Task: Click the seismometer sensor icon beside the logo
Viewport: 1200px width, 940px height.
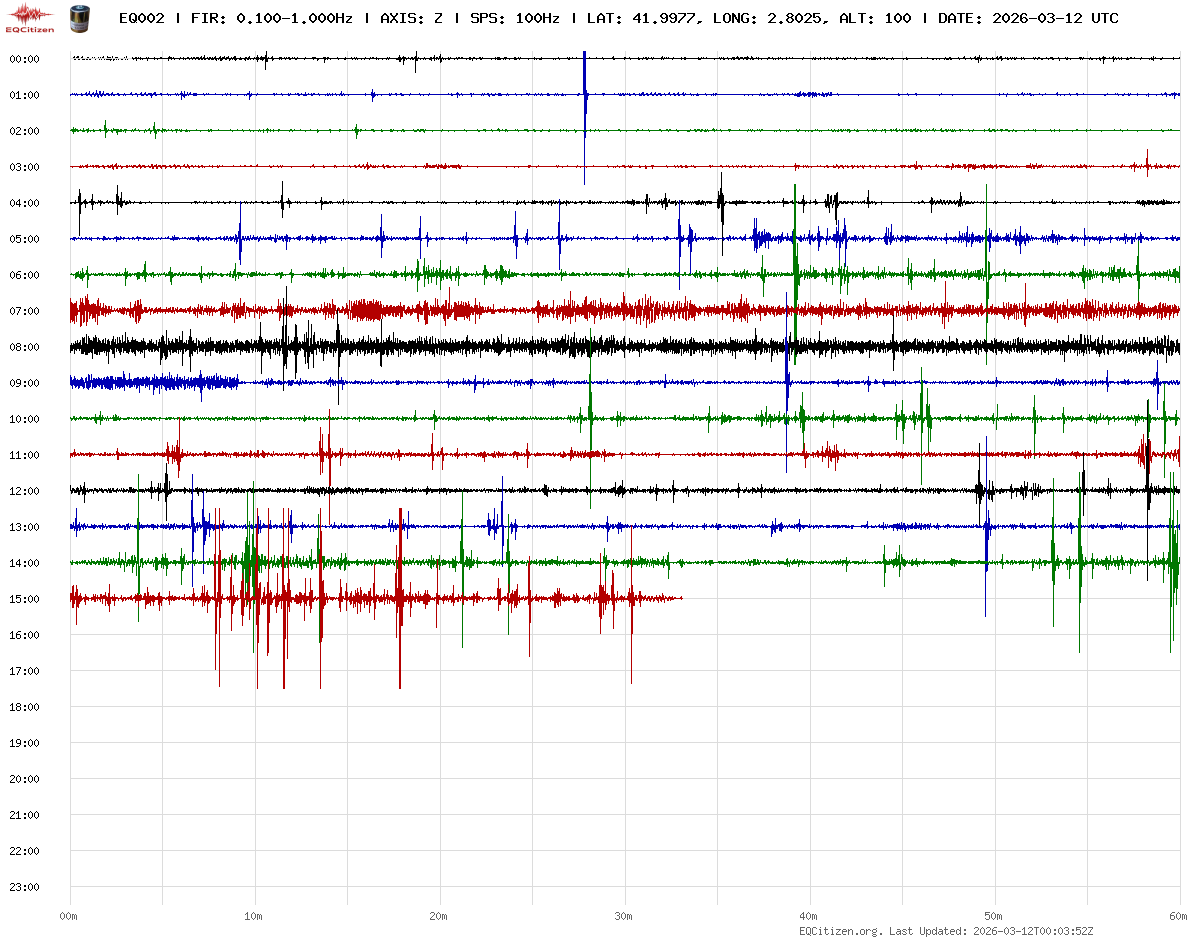Action: 78,17
